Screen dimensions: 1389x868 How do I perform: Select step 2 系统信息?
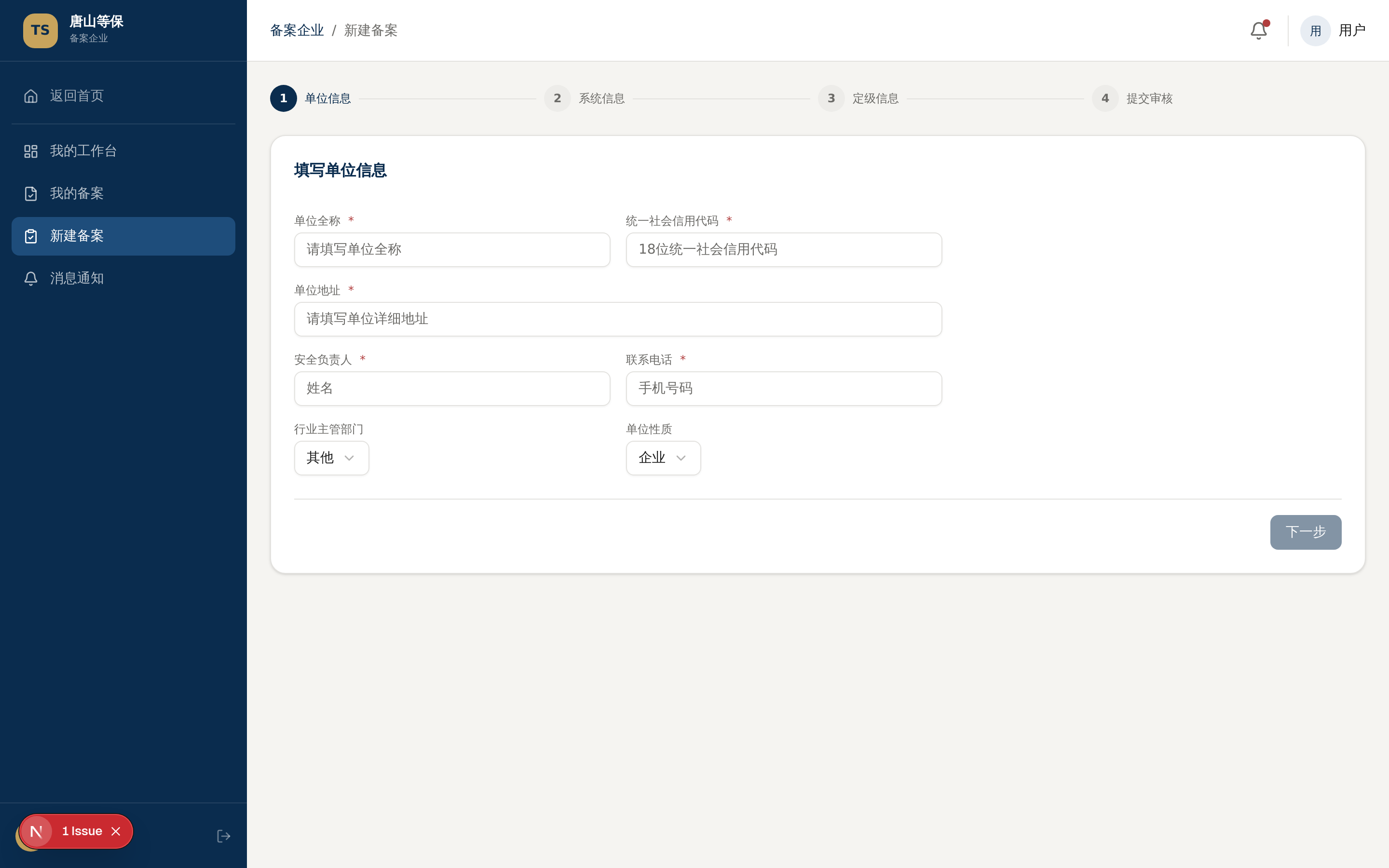click(585, 98)
